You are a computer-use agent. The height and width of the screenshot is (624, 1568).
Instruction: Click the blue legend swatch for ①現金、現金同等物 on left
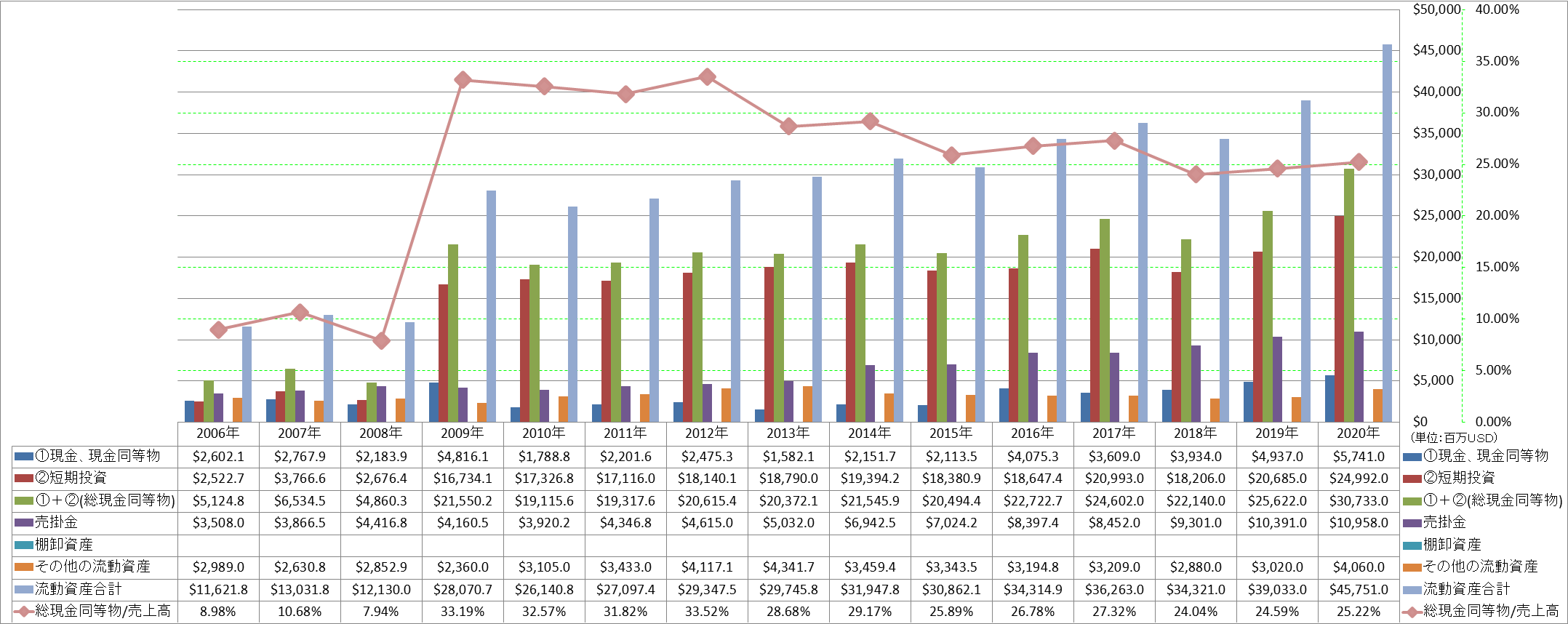tap(25, 457)
